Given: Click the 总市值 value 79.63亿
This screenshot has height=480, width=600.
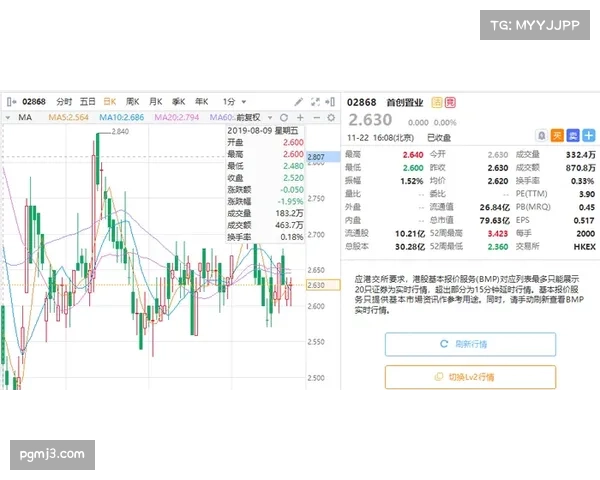Looking at the screenshot, I should [495, 220].
